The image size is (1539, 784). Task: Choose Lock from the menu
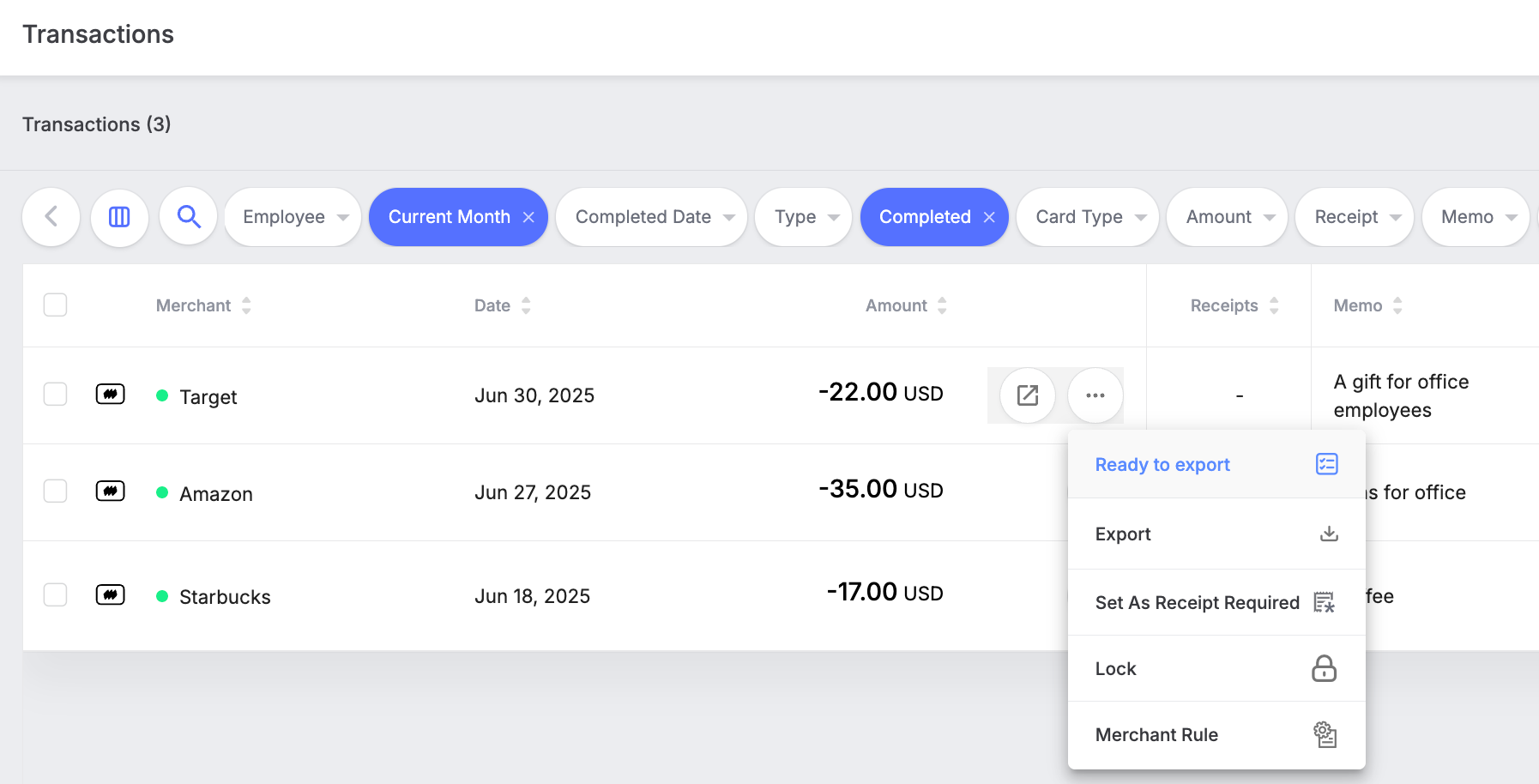pos(1216,668)
